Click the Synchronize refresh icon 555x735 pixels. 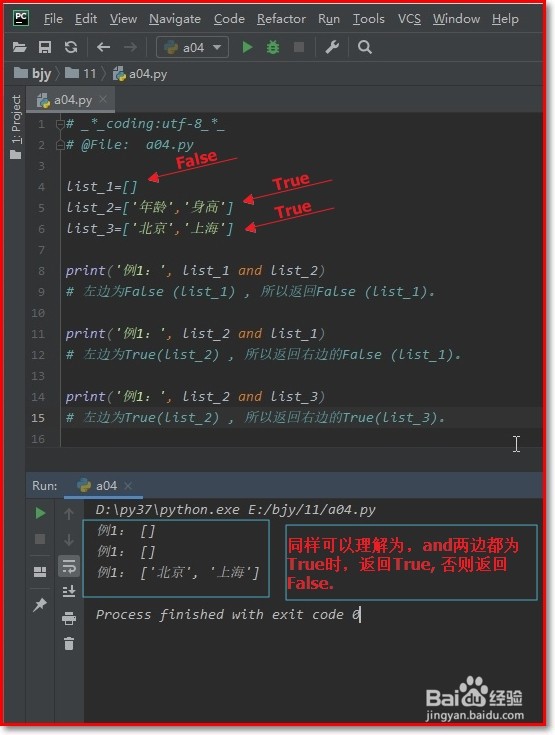[x=71, y=47]
